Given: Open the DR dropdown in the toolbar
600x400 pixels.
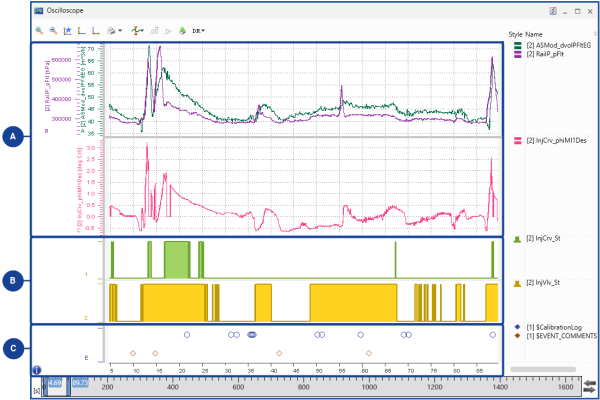Looking at the screenshot, I should click(x=198, y=30).
